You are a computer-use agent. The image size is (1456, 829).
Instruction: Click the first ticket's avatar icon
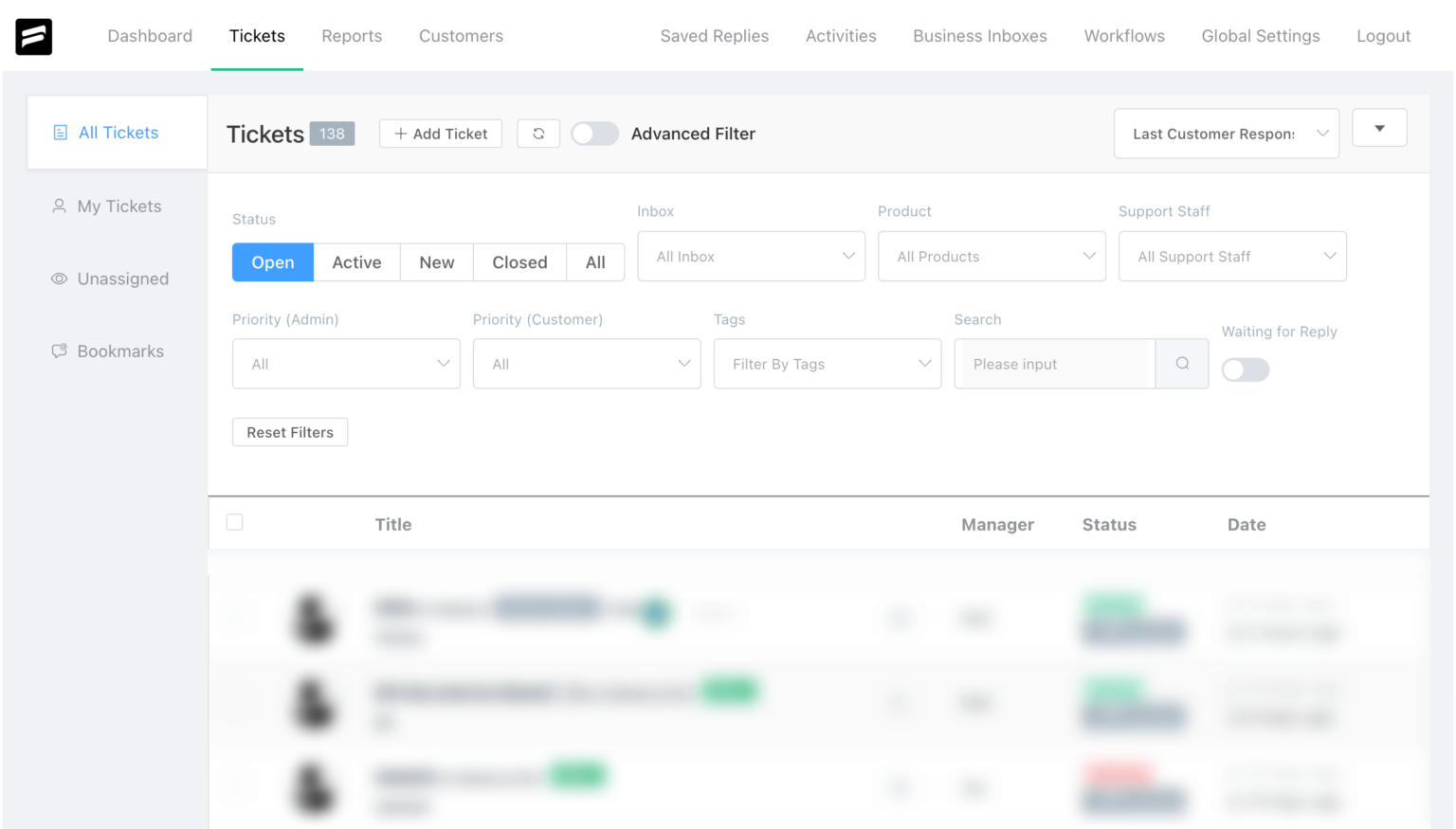(315, 619)
